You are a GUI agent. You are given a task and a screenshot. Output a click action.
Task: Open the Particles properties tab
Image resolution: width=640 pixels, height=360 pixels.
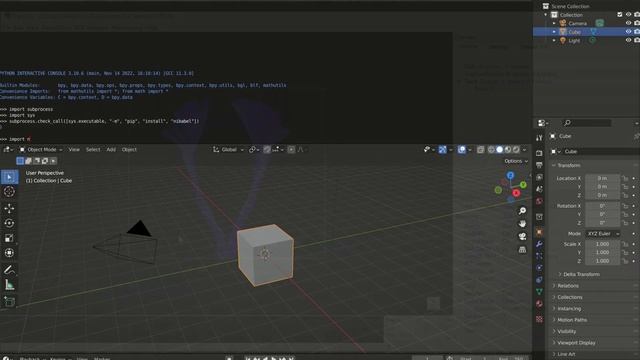point(539,256)
